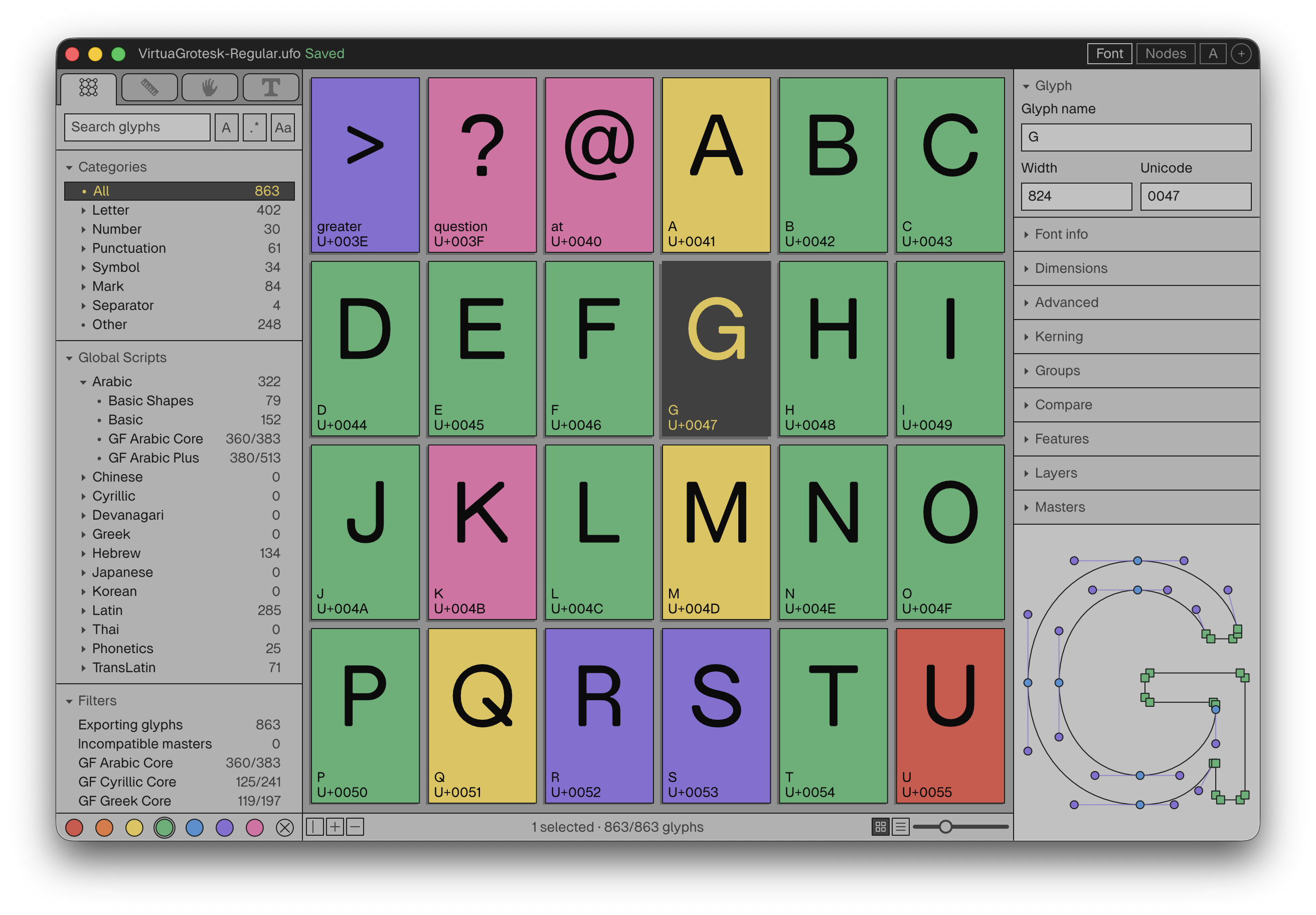
Task: Filter by GF Cyrillic Core
Action: (x=180, y=782)
